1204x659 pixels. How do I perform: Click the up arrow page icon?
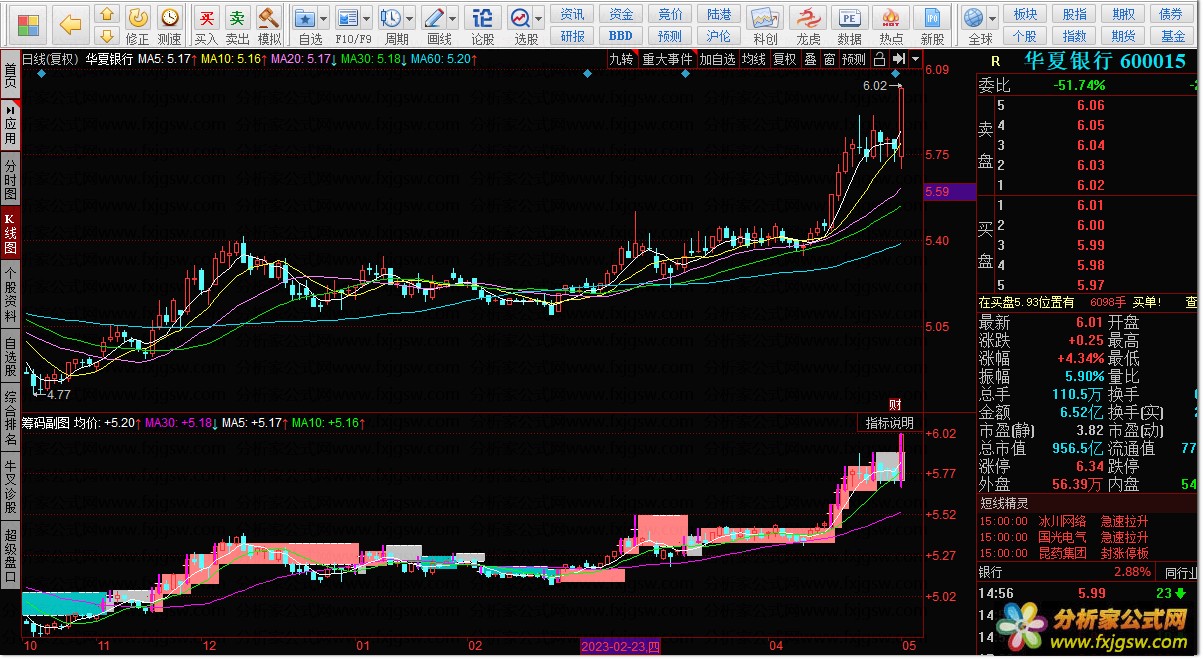pyautogui.click(x=108, y=14)
